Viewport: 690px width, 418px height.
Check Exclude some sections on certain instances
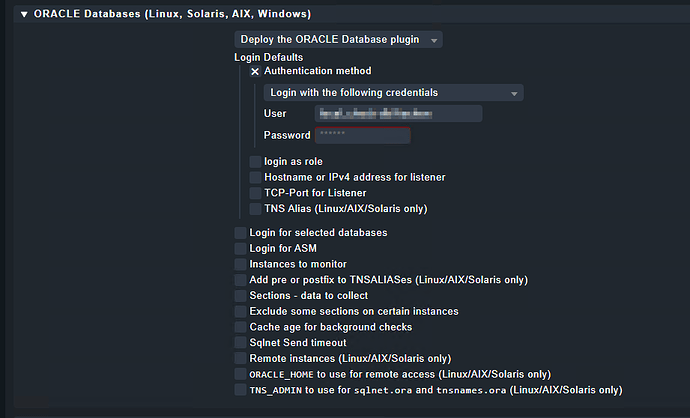point(240,311)
